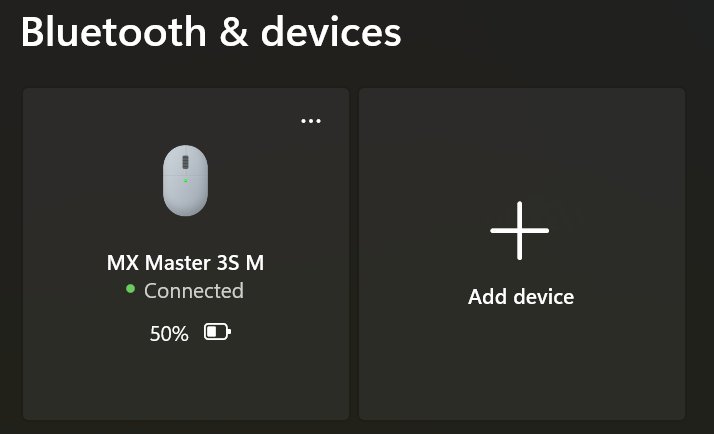Click the ampersand in the page title
The image size is (714, 434).
pos(234,33)
